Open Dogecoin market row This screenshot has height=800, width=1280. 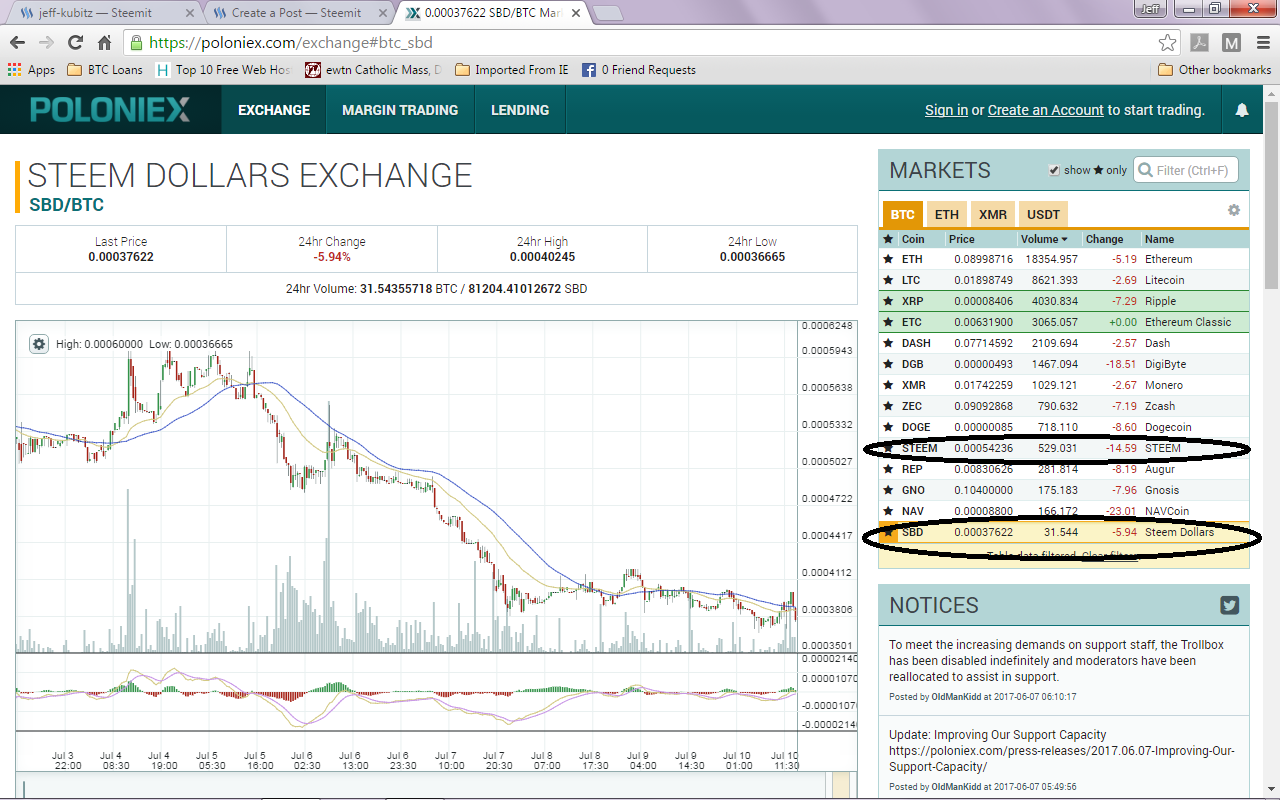pyautogui.click(x=1064, y=427)
